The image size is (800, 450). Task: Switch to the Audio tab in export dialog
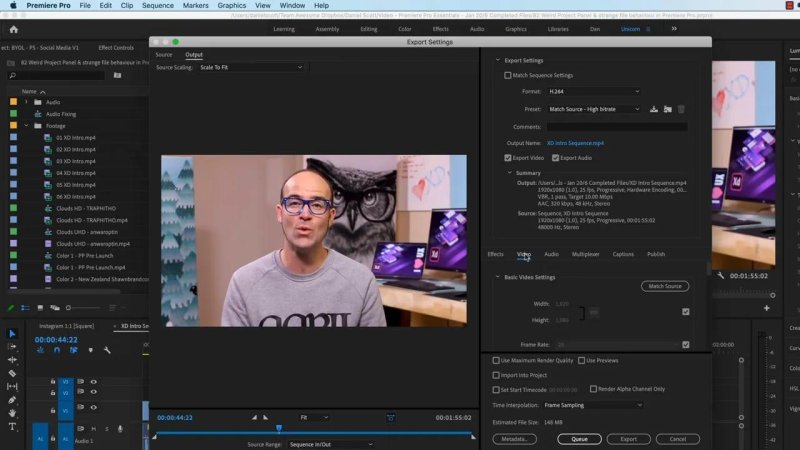[551, 254]
